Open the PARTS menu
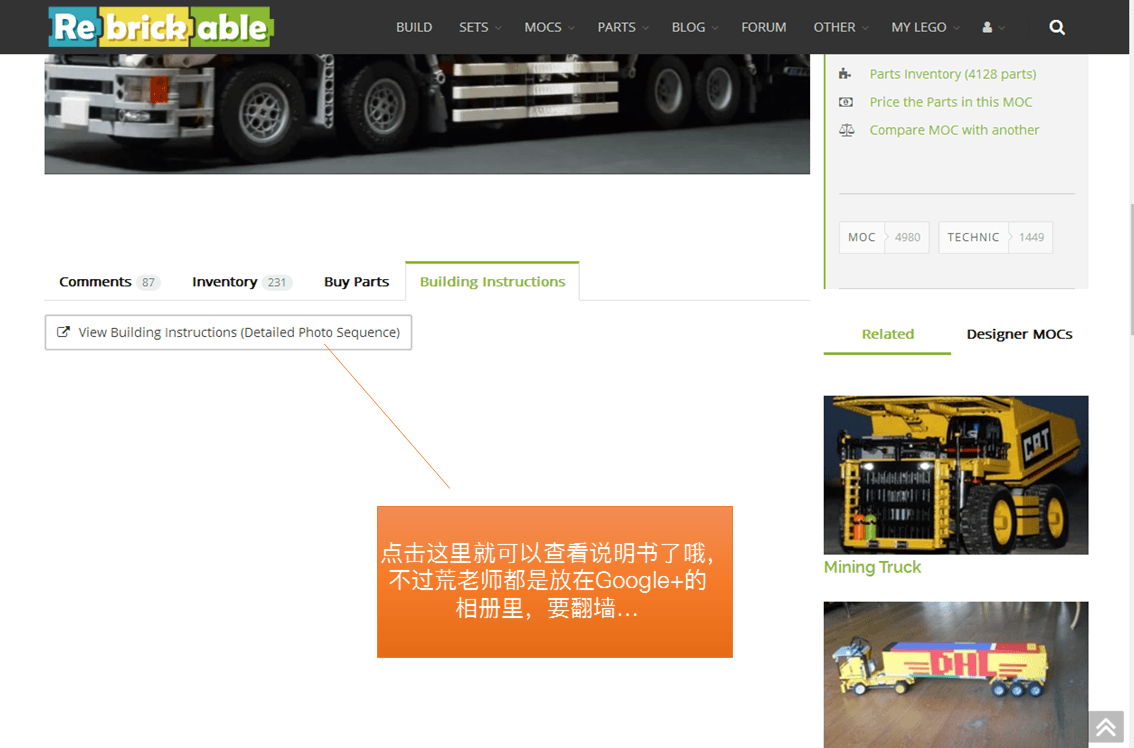Viewport: 1134px width, 748px height. 623,27
